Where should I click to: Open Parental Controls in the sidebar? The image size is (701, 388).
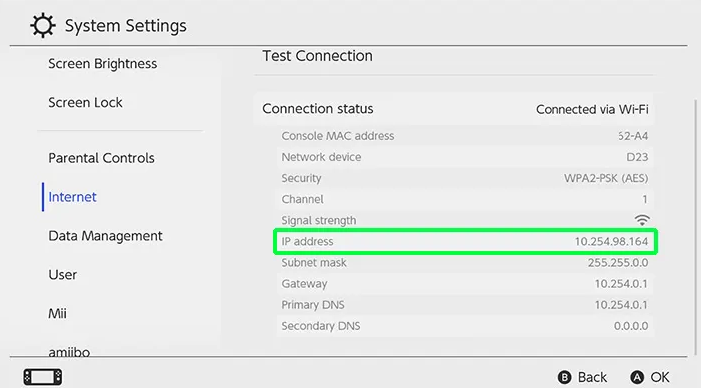point(101,158)
